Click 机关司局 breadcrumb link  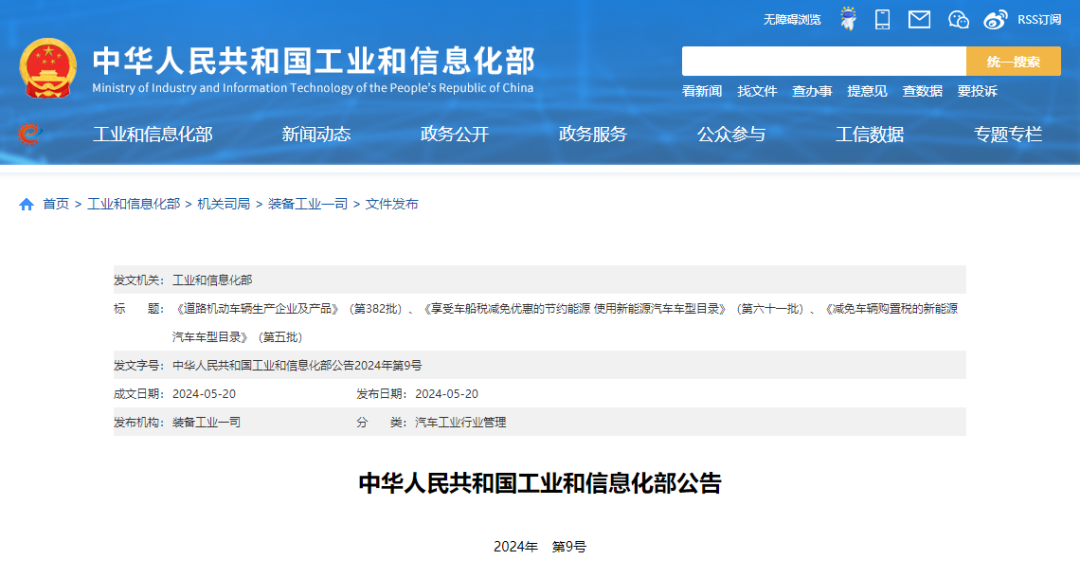point(224,204)
